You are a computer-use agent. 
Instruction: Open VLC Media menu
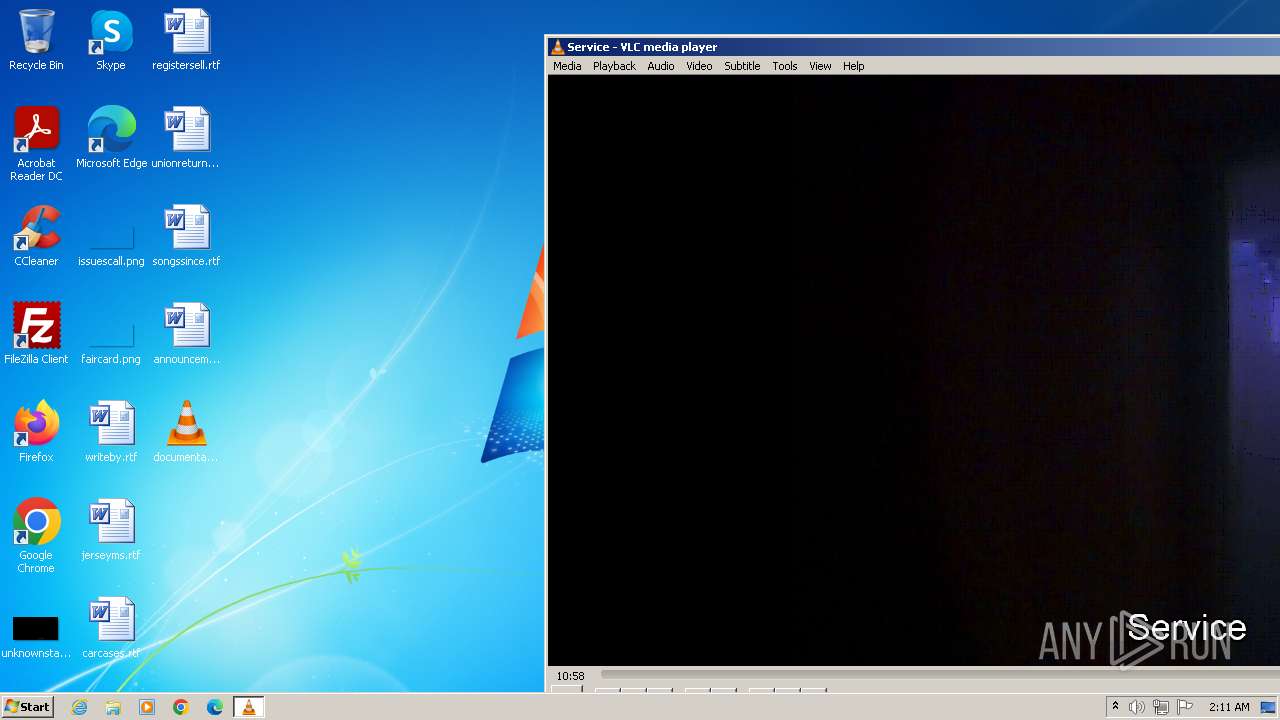coord(567,66)
